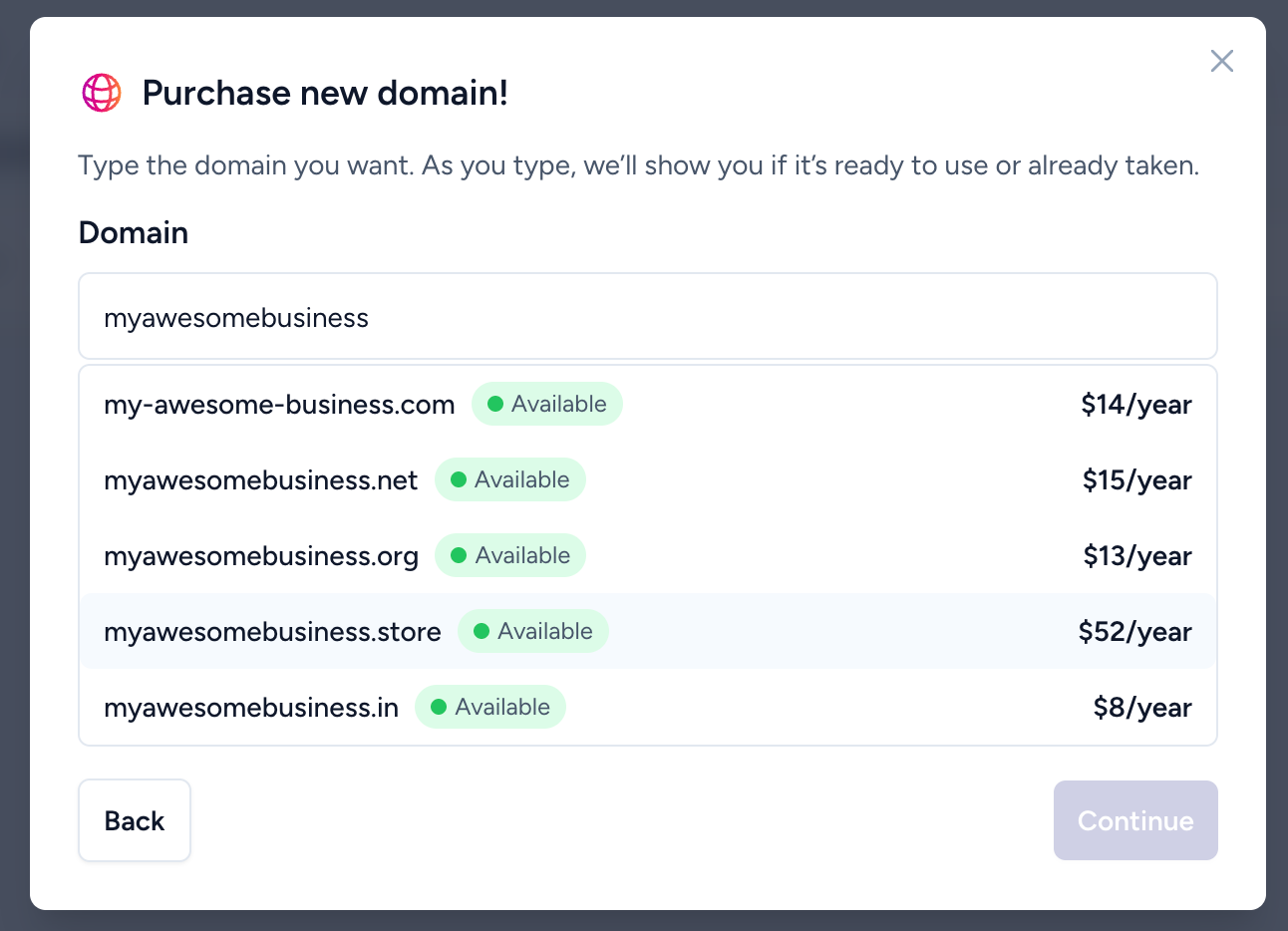The image size is (1288, 931).
Task: Choose the myawesomebusiness.net domain option
Action: [x=260, y=480]
